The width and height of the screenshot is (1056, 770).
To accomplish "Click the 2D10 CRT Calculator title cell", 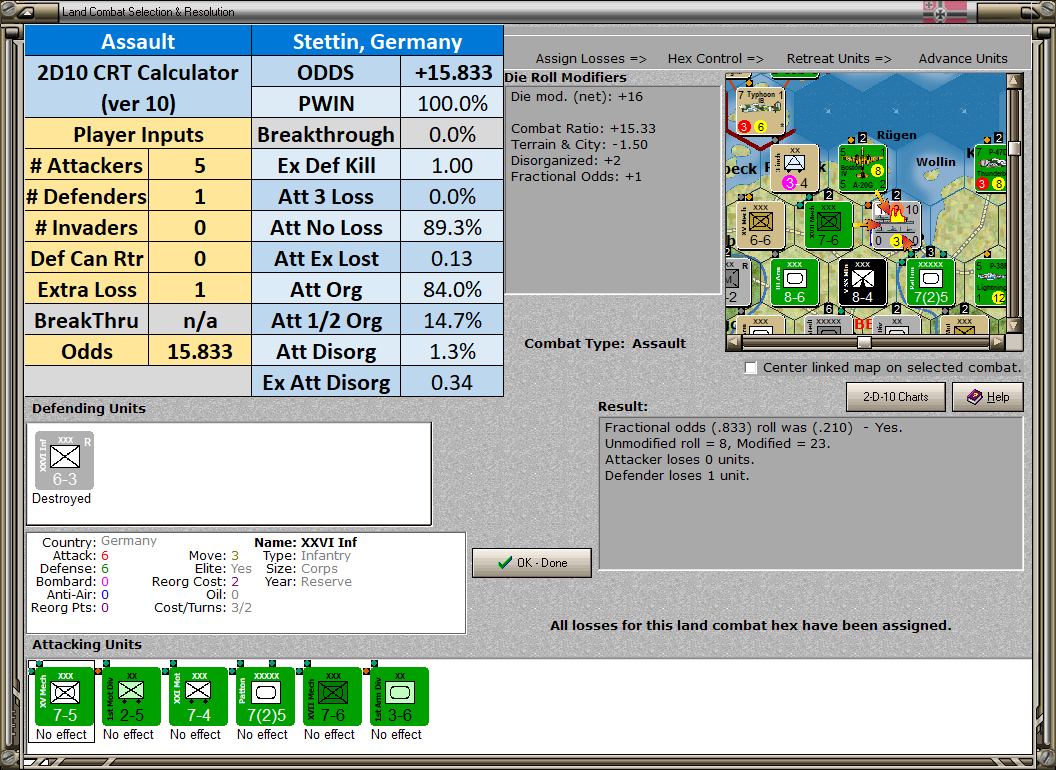I will click(138, 88).
